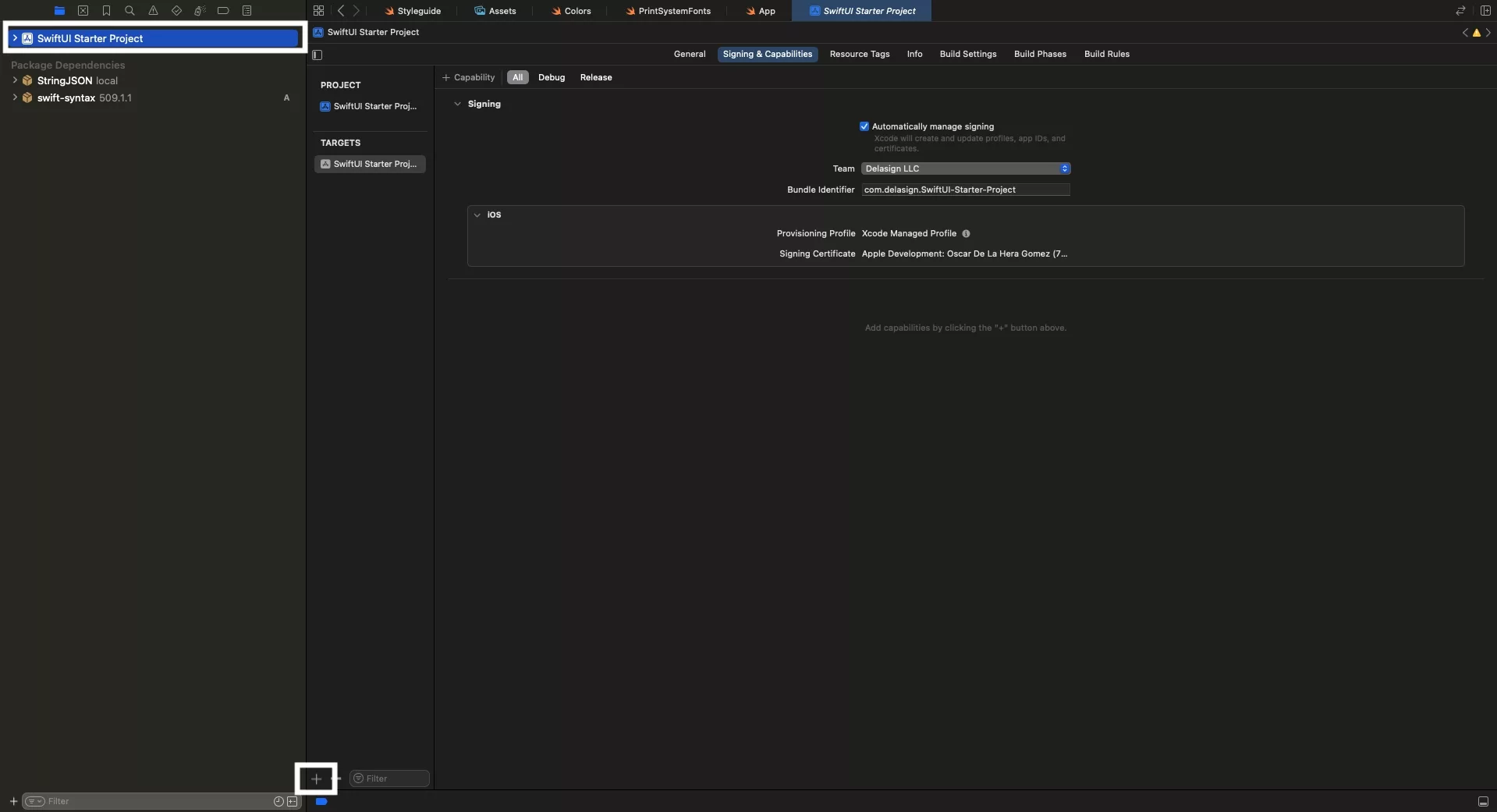Click the Apple Development signing certificate text

pyautogui.click(x=964, y=254)
